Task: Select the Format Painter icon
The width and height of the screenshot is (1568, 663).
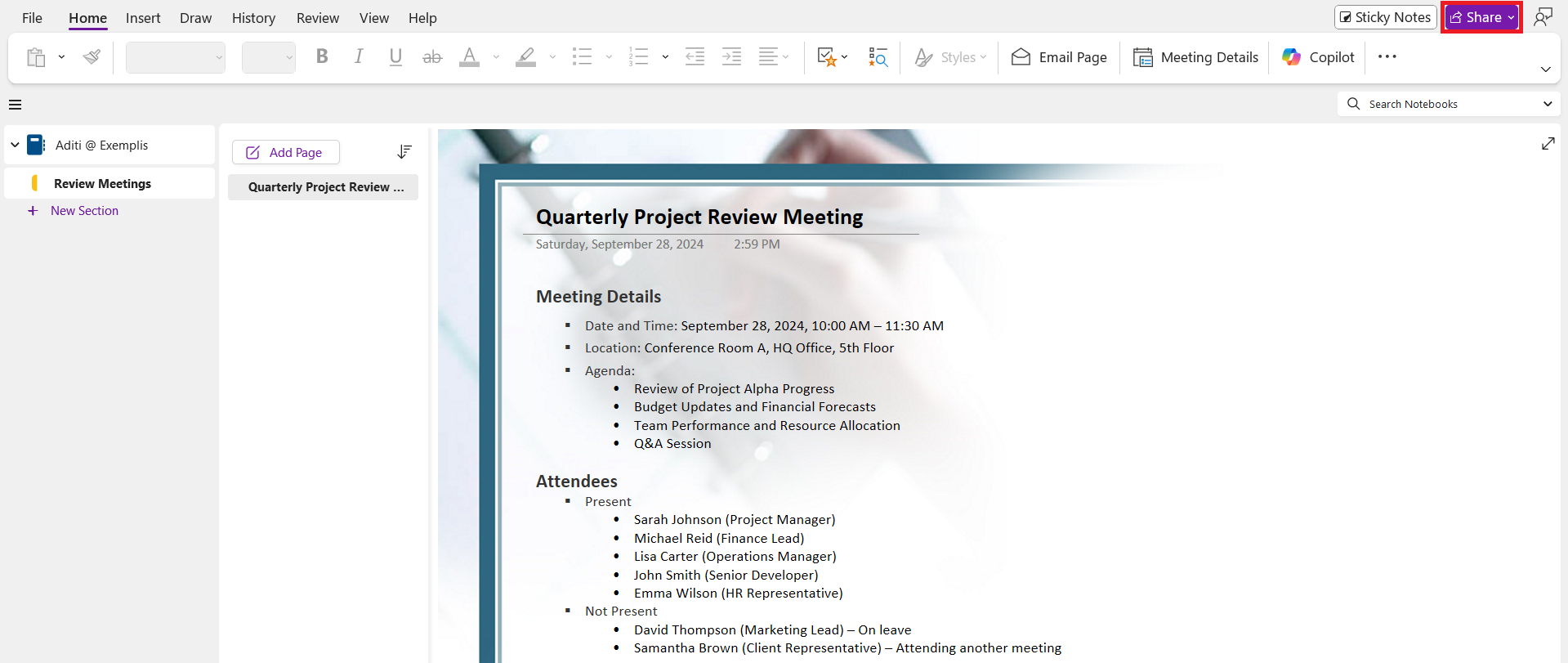Action: point(92,57)
